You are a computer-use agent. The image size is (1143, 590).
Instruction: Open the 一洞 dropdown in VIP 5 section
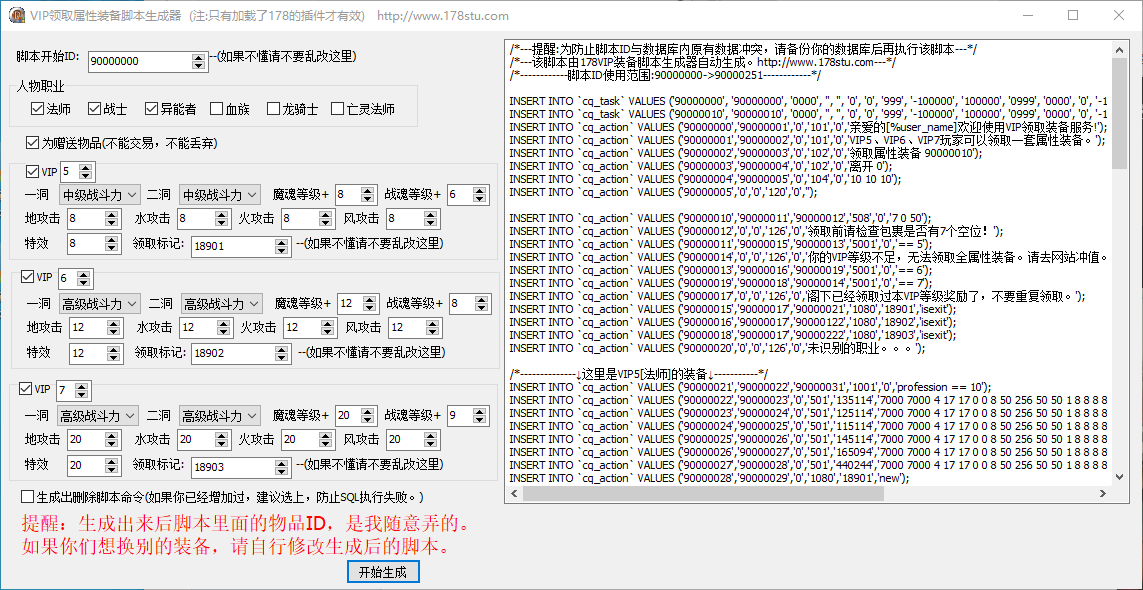coord(99,195)
